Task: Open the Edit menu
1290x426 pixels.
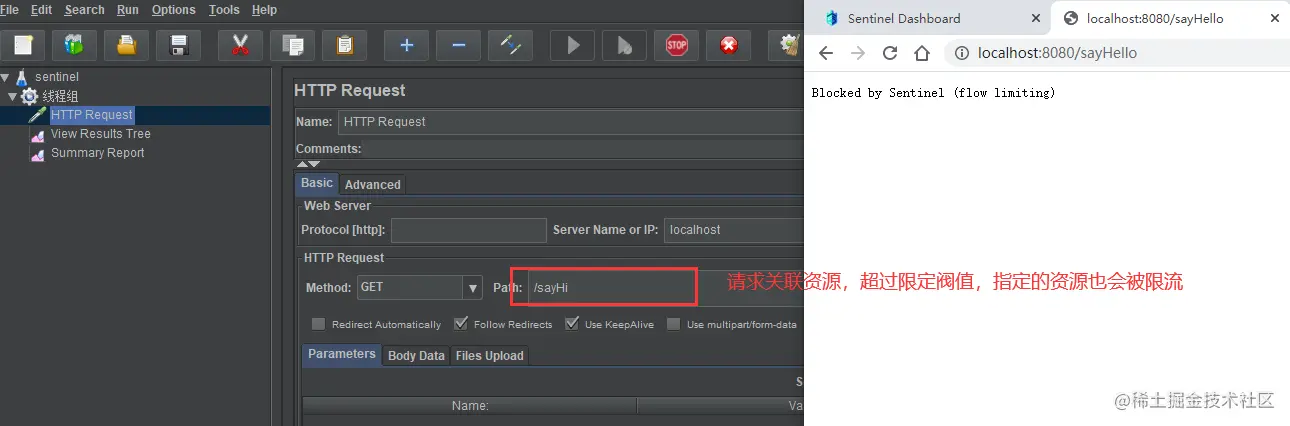Action: [41, 9]
